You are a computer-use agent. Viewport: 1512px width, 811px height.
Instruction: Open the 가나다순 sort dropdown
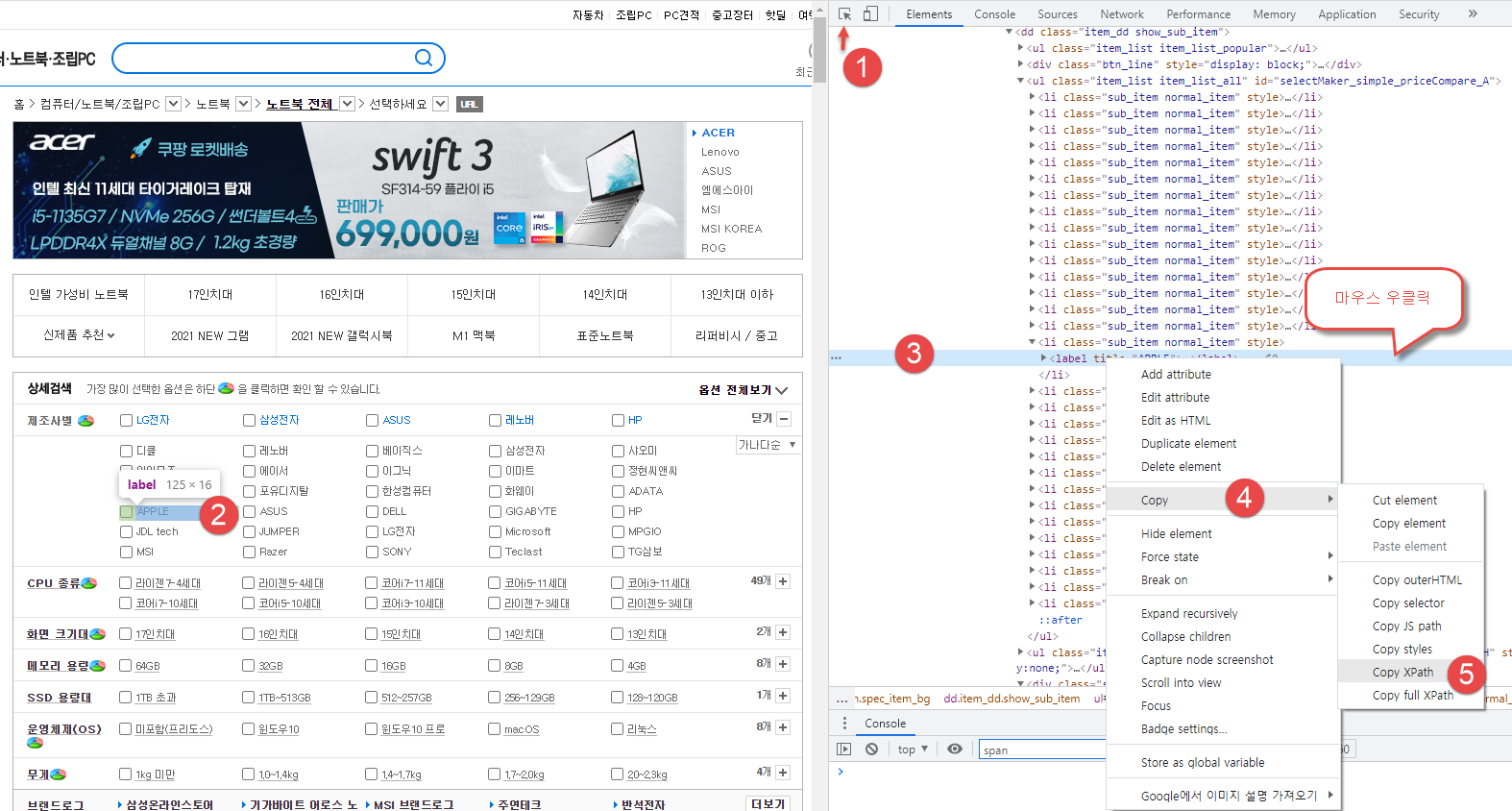click(x=768, y=445)
